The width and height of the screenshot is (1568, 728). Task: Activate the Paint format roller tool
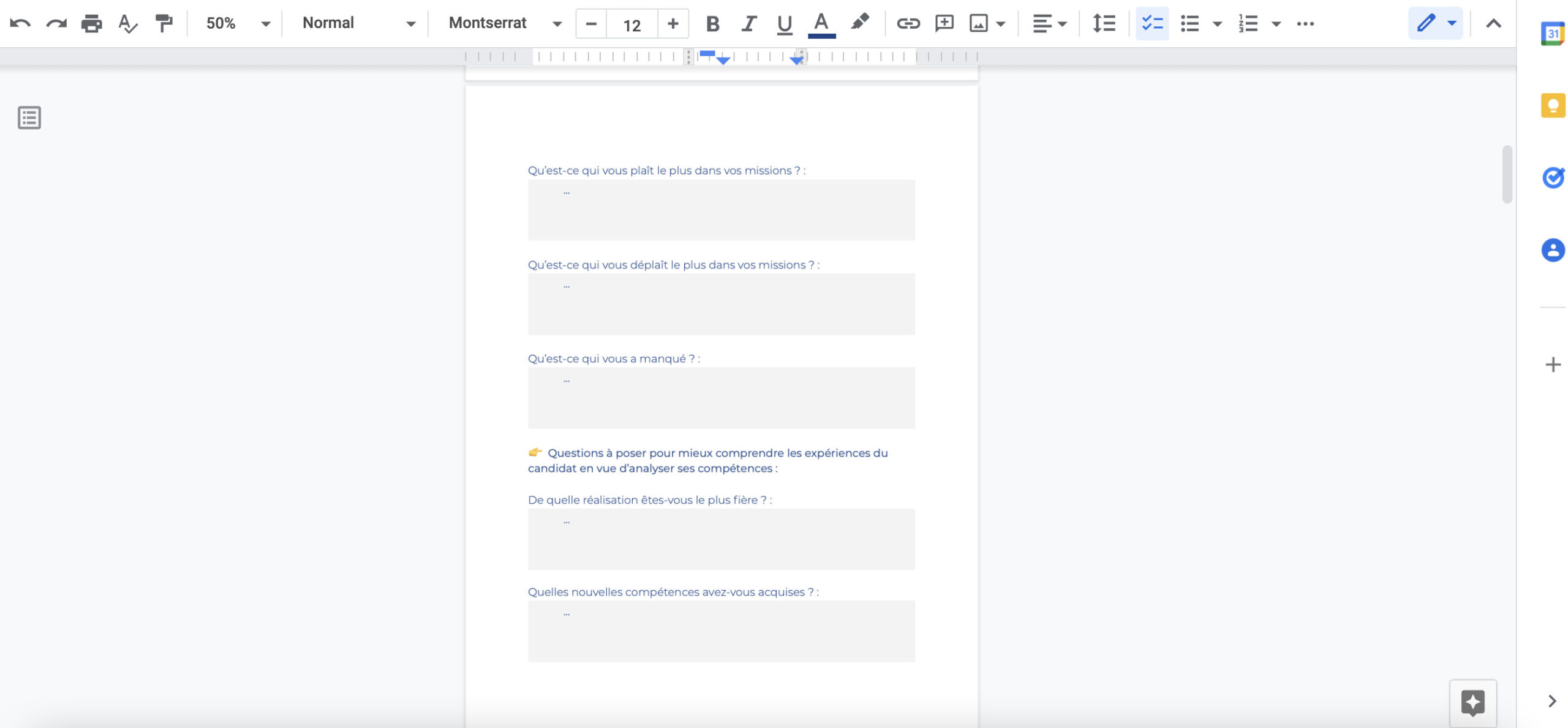(164, 24)
